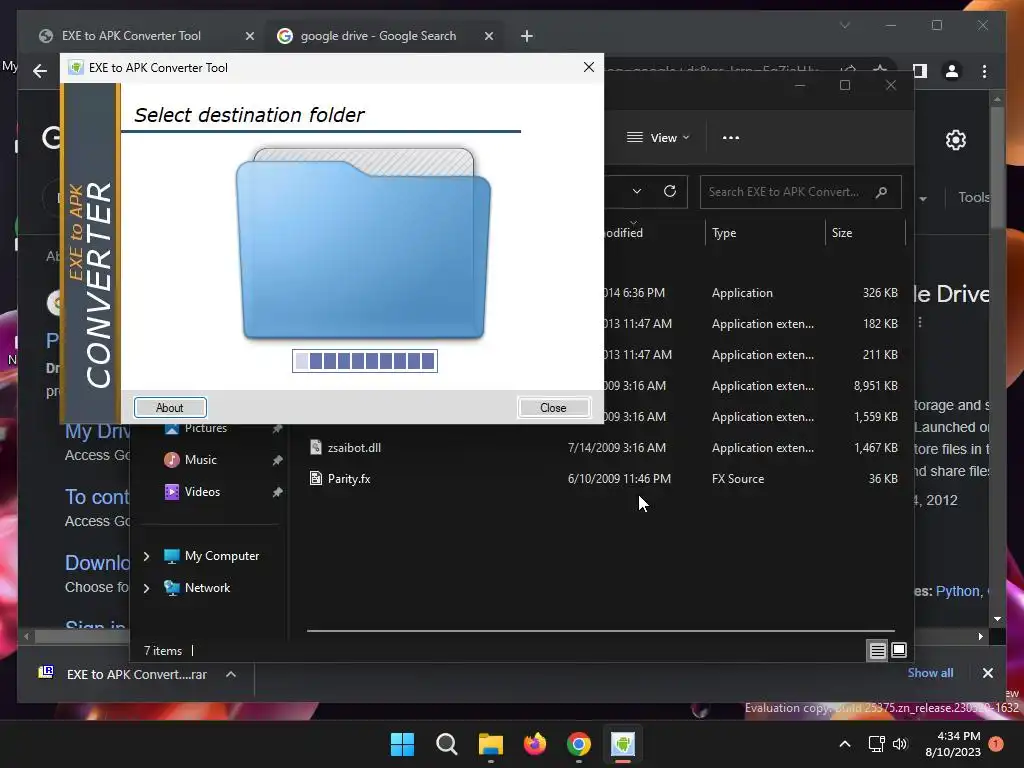Select the Parity.fx file
1024x768 pixels.
tap(349, 479)
